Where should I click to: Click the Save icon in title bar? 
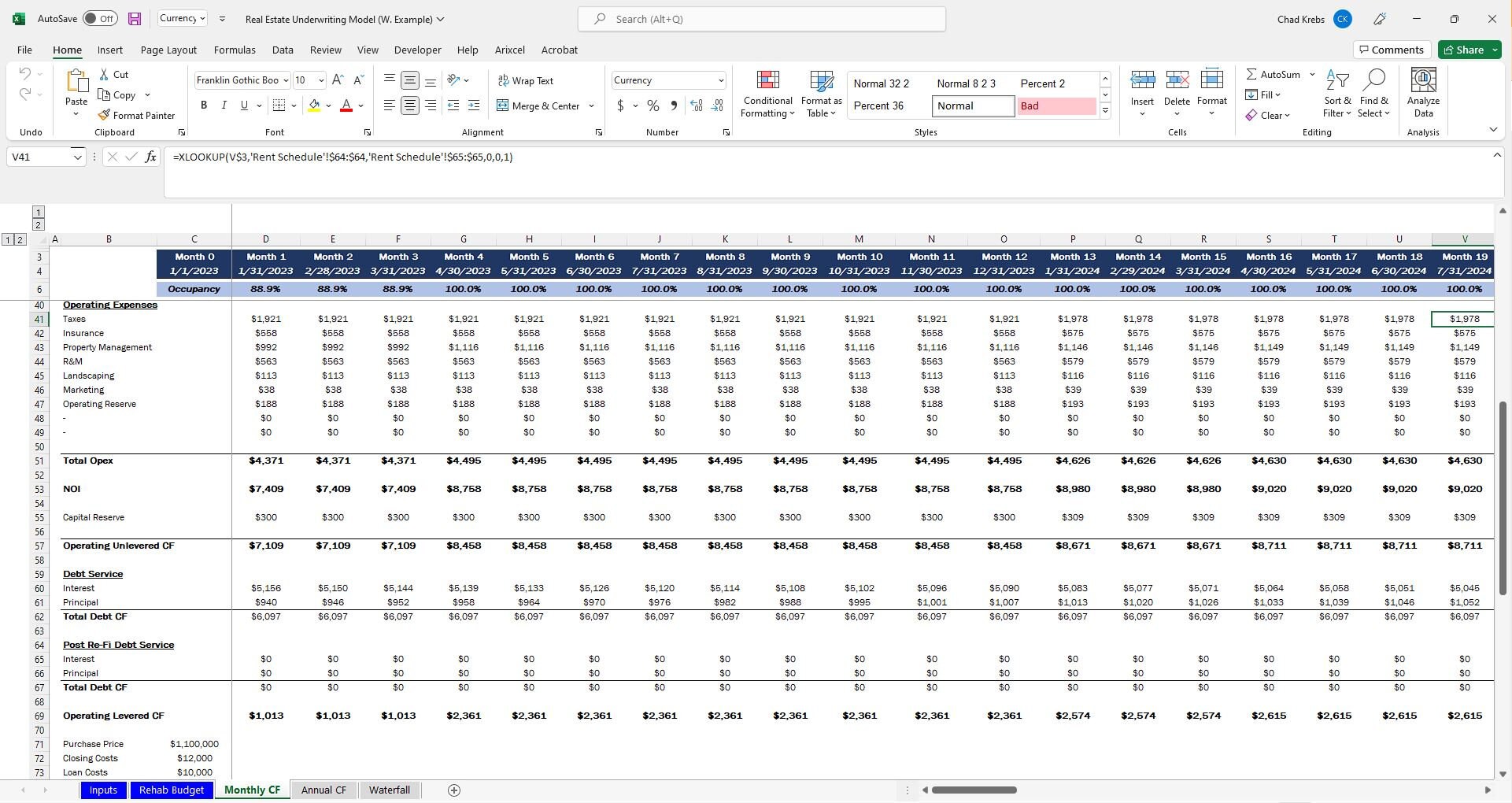coord(135,19)
